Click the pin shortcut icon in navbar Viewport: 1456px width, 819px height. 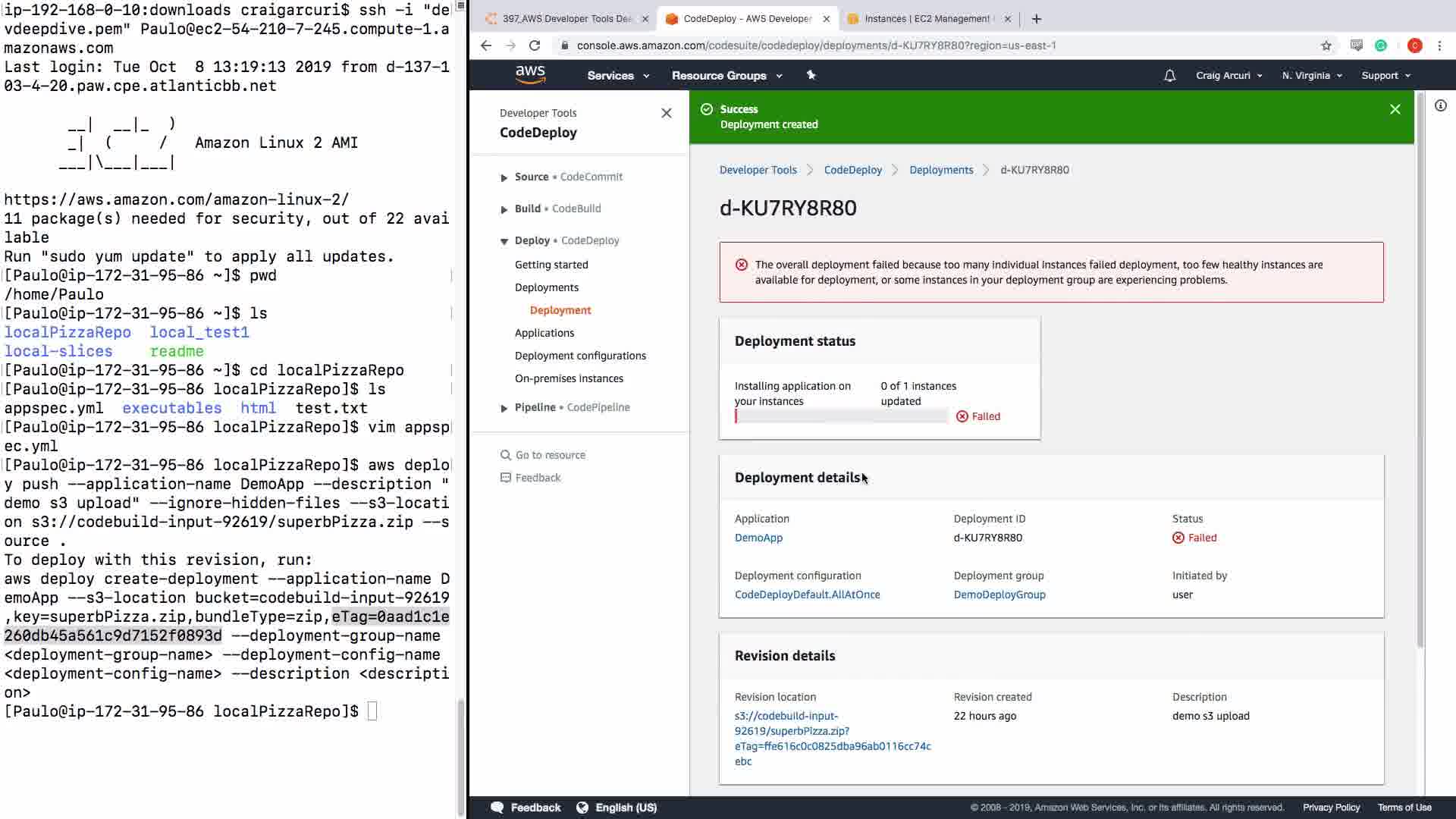click(x=811, y=75)
